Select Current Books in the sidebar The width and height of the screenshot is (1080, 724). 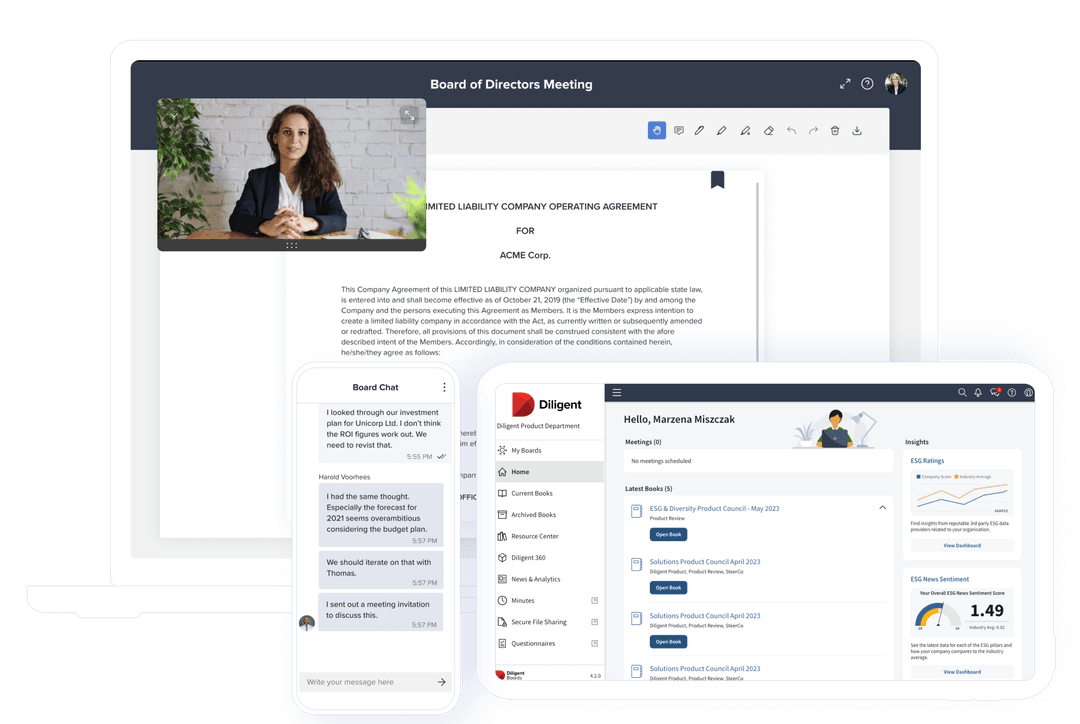pos(533,493)
